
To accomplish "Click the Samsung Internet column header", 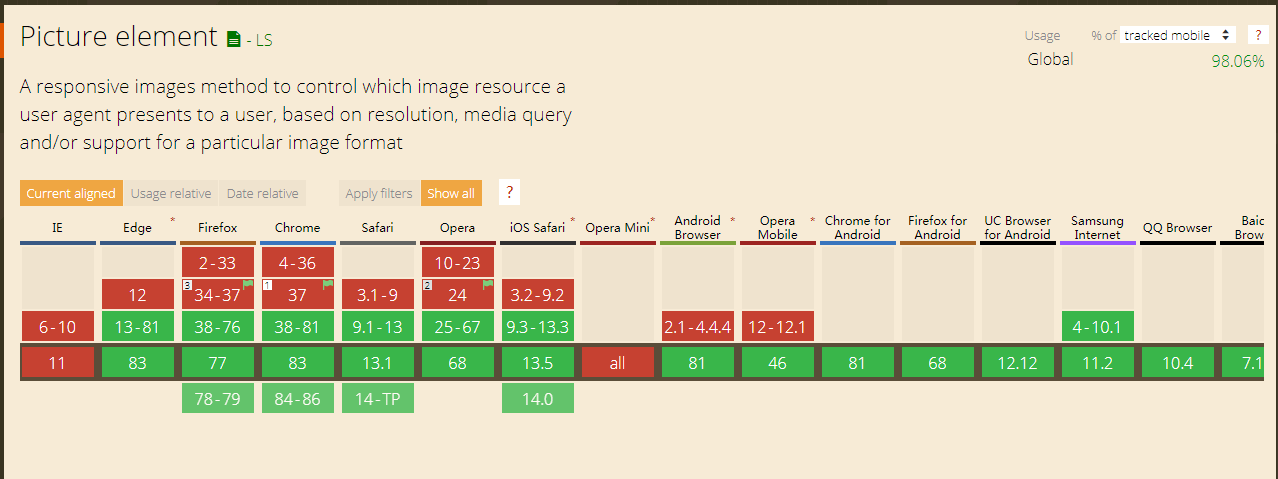I will 1097,228.
